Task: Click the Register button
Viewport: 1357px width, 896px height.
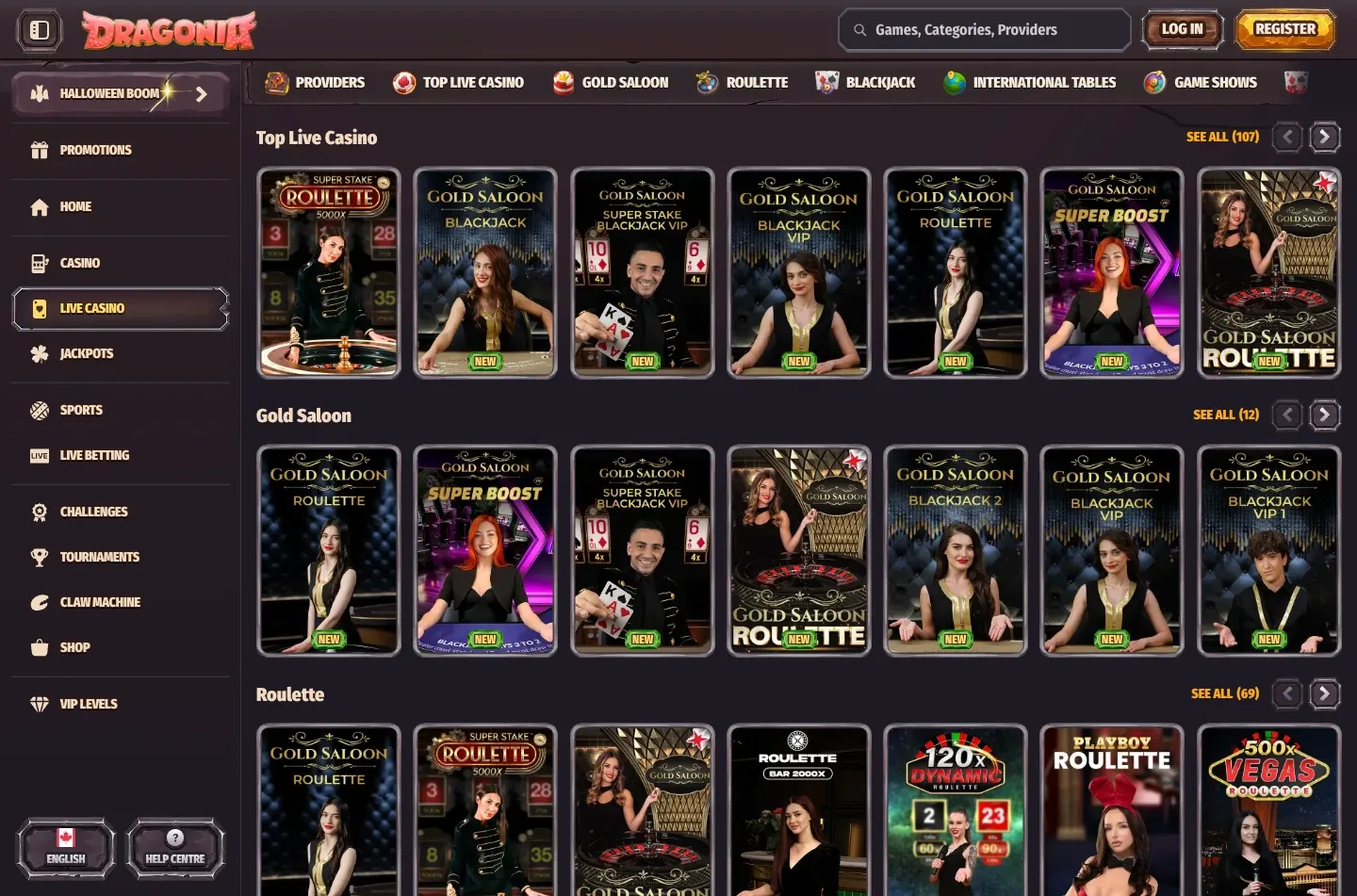Action: click(1284, 28)
